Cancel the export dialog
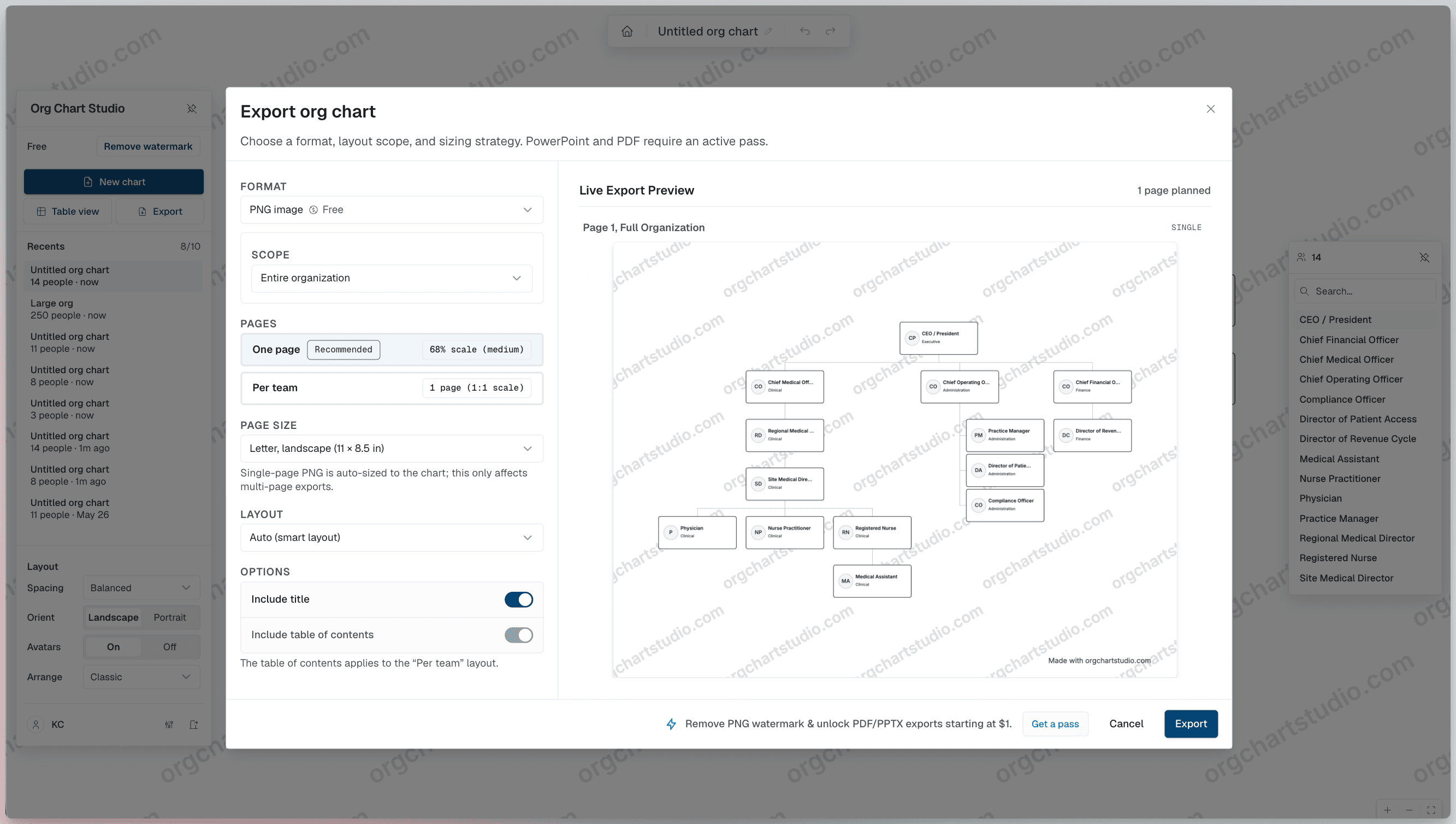1456x824 pixels. tap(1126, 724)
